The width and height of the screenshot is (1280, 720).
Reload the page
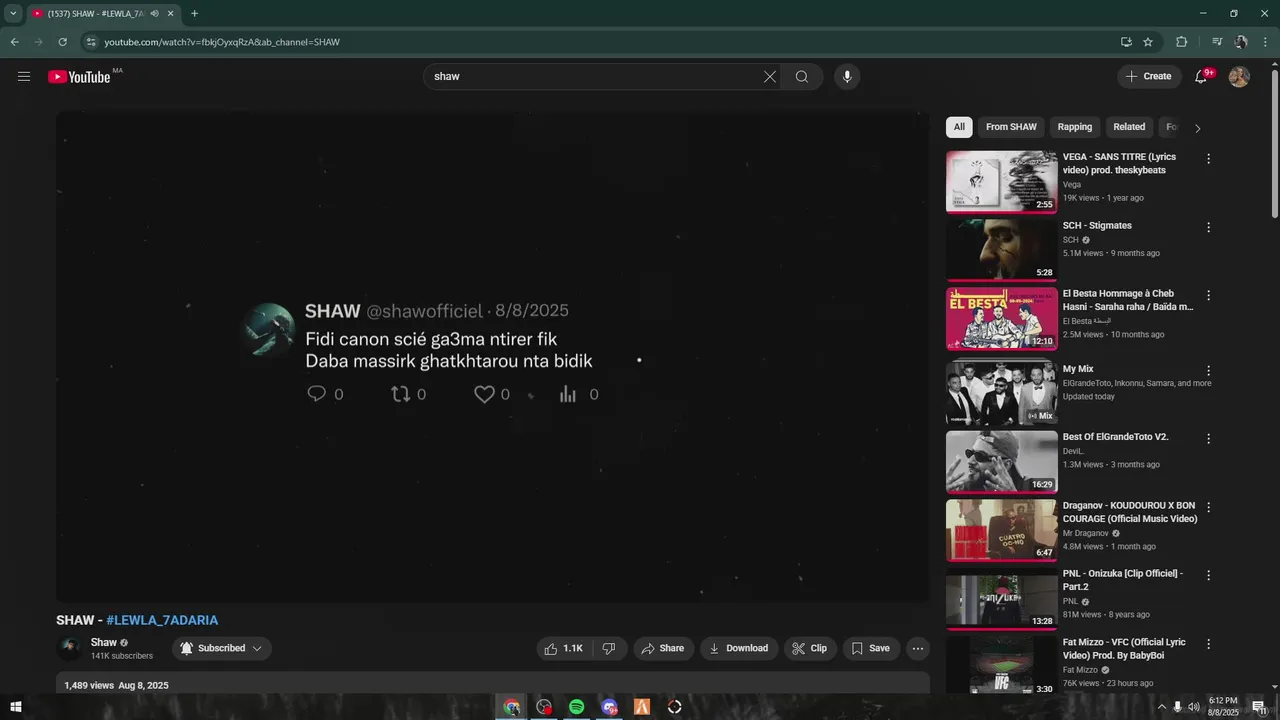pos(62,42)
